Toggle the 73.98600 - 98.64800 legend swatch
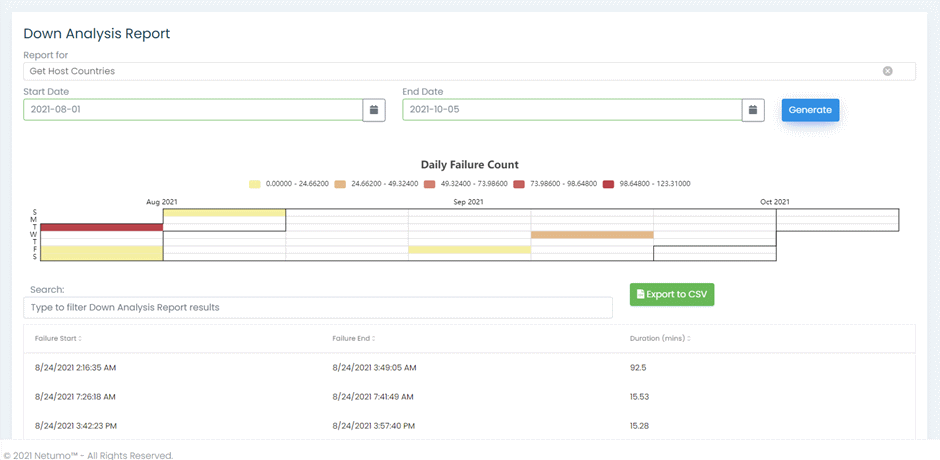This screenshot has width=940, height=460. click(x=518, y=184)
